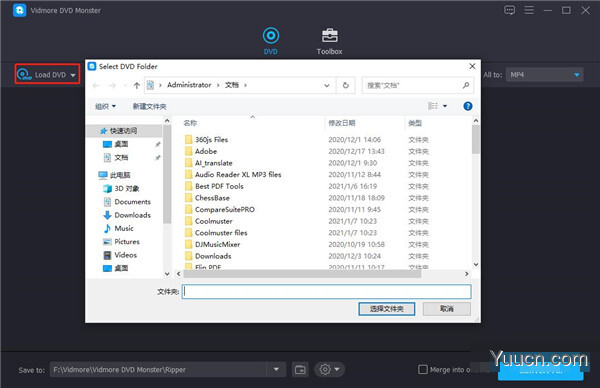Click Administrator in the address path
This screenshot has width=600, height=388.
(189, 85)
